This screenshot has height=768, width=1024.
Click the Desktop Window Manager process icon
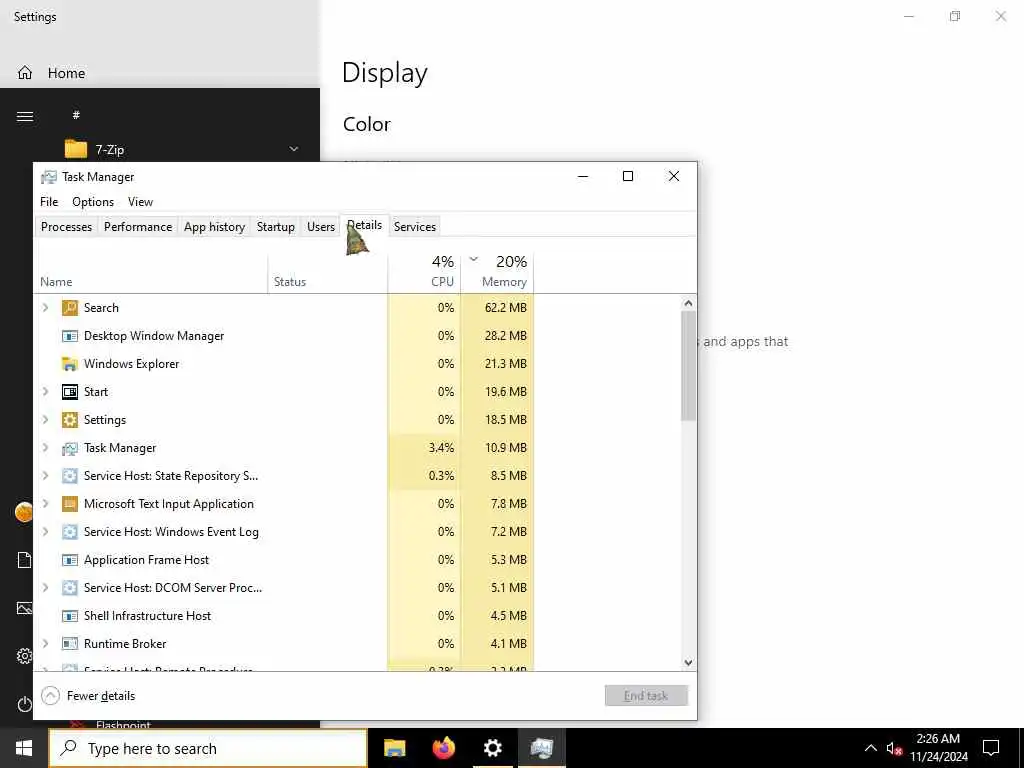[x=70, y=336]
